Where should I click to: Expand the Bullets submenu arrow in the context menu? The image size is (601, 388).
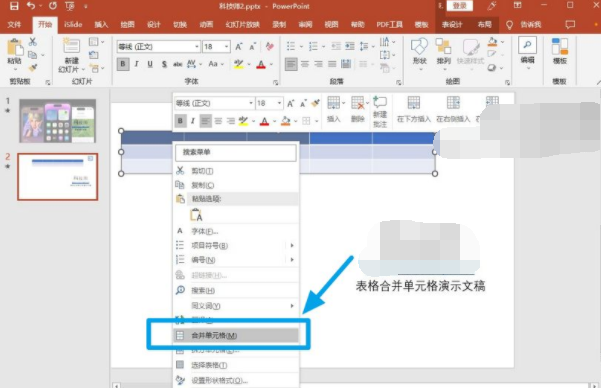pyautogui.click(x=292, y=245)
